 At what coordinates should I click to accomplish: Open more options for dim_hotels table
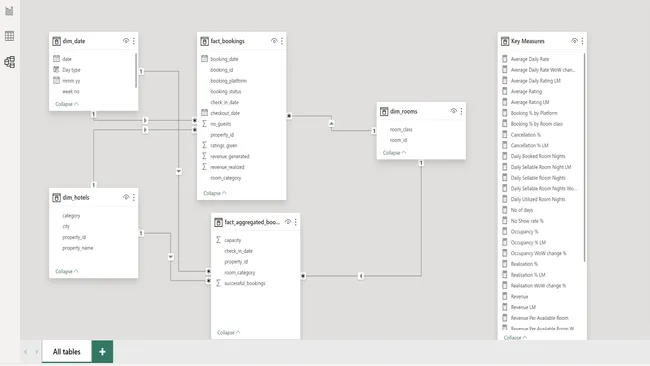tap(133, 197)
